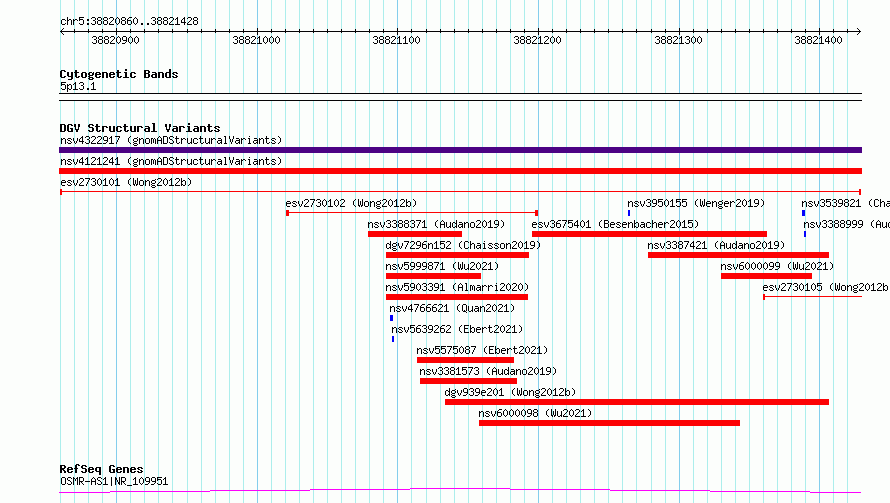The width and height of the screenshot is (890, 503).
Task: Select the dgv939e201 red variant bar
Action: pos(637,402)
